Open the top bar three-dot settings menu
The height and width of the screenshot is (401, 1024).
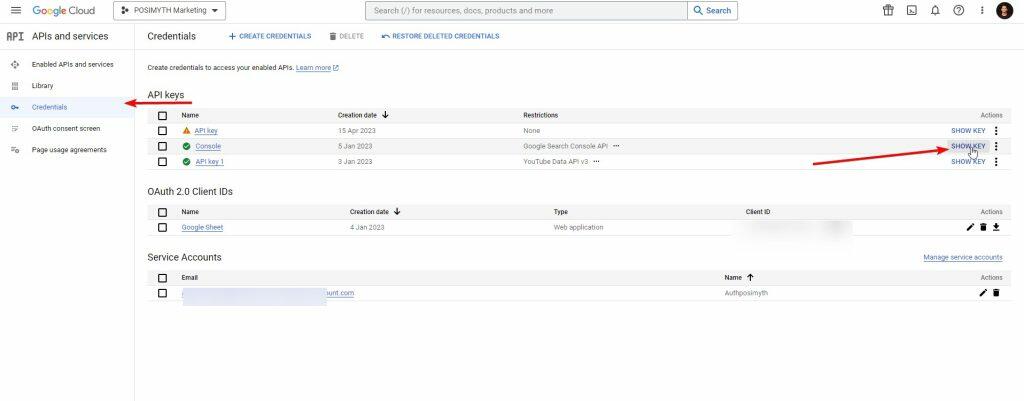(982, 10)
